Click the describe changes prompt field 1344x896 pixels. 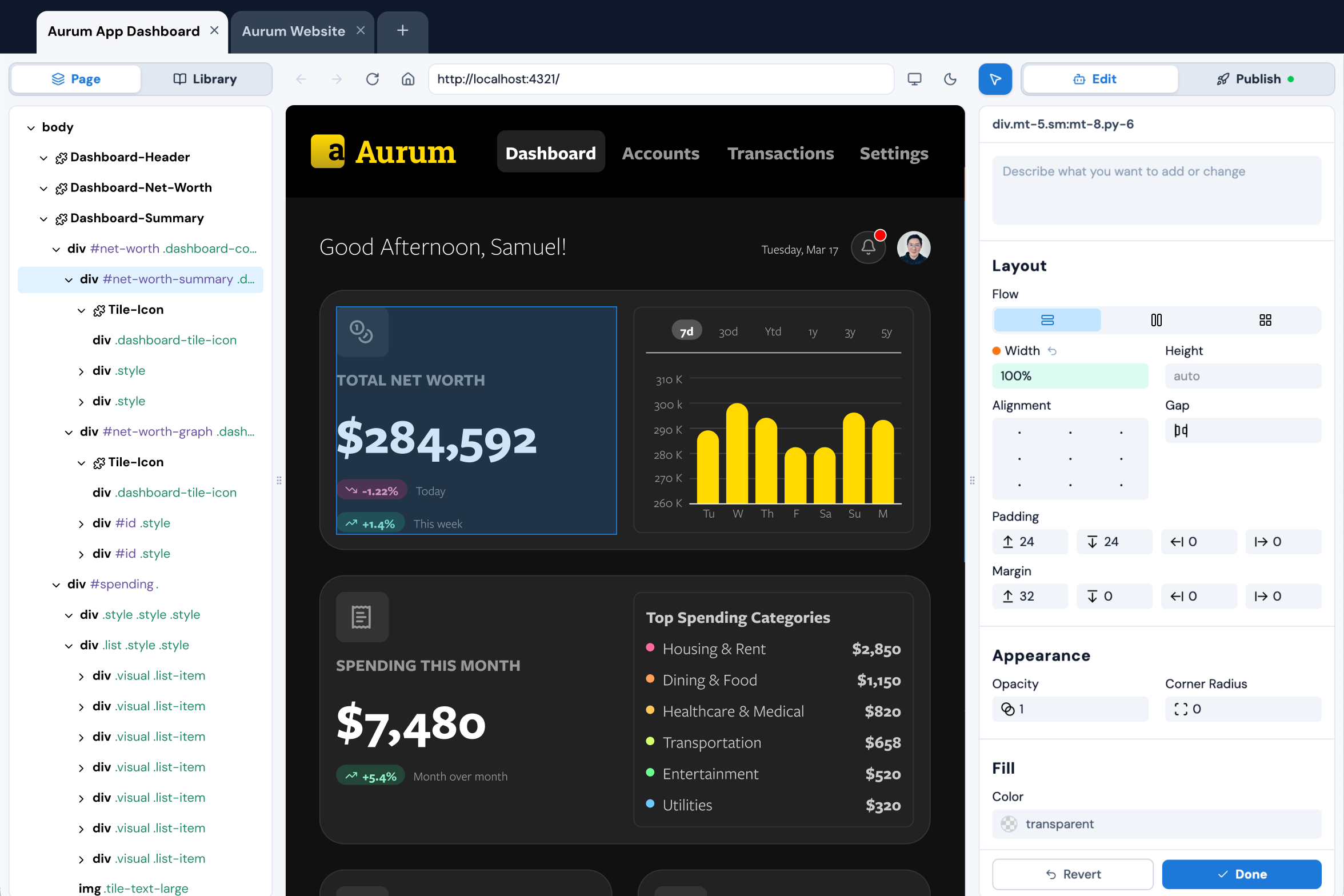point(1156,190)
